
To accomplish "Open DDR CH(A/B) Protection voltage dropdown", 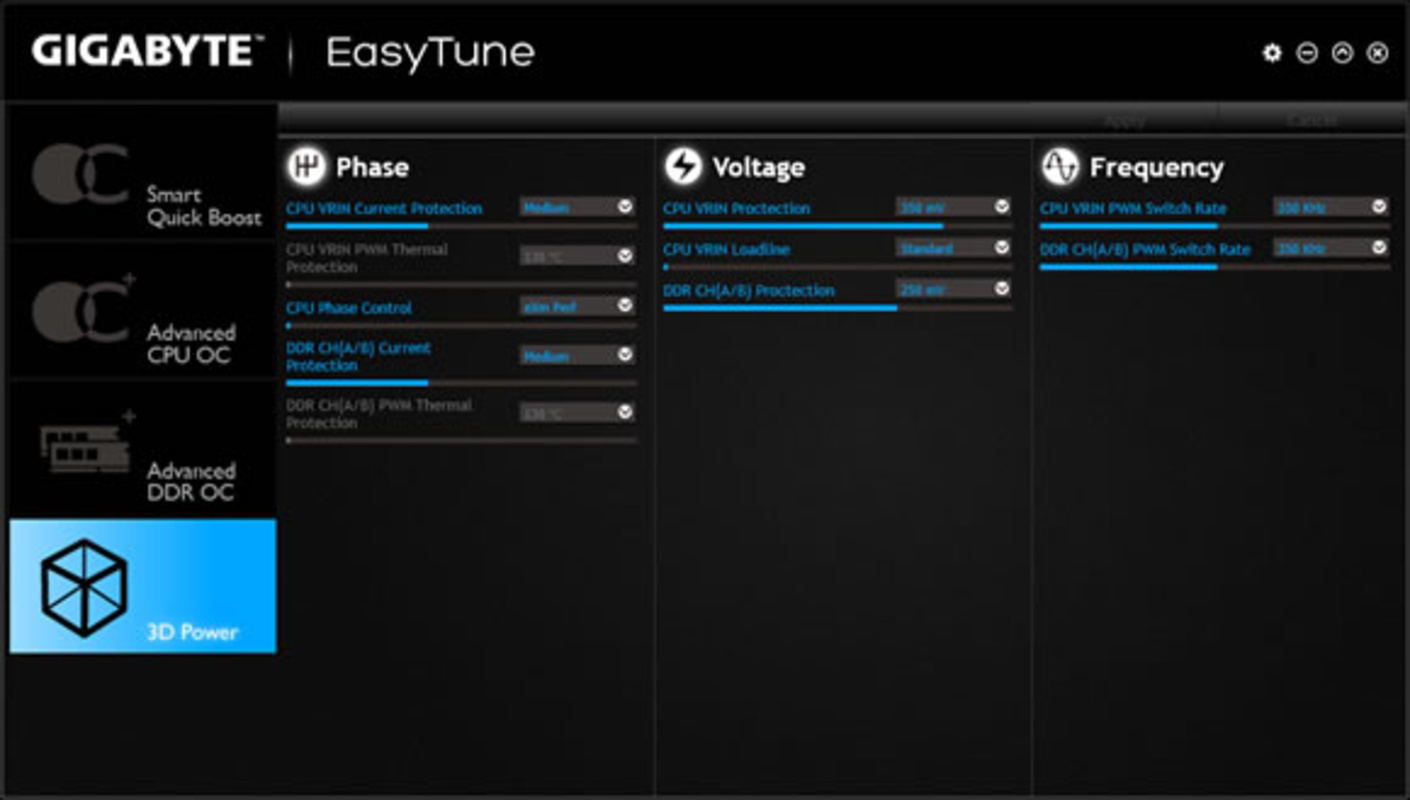I will tap(954, 289).
